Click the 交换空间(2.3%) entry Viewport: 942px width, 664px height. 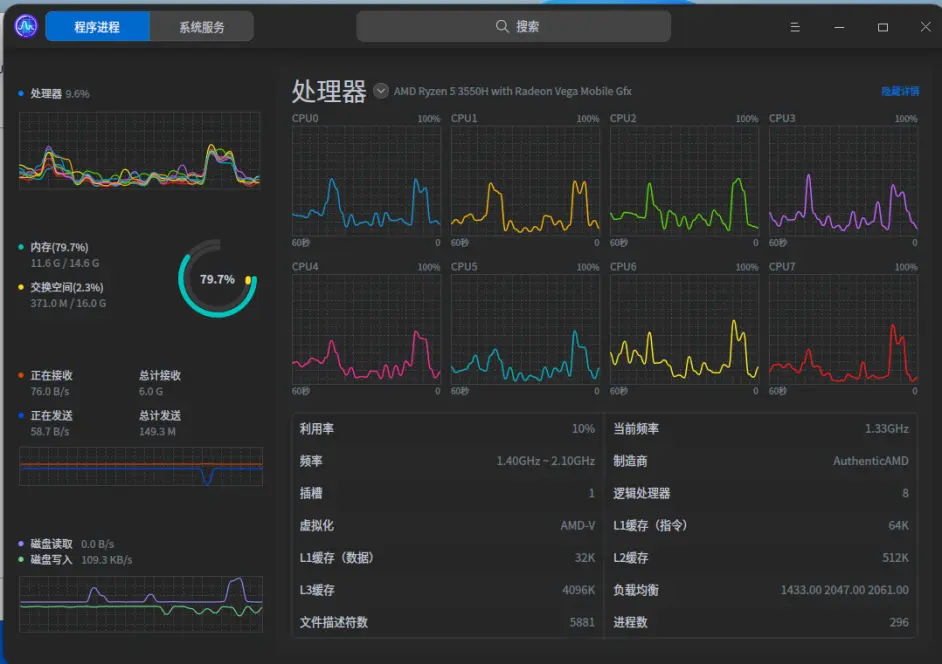pos(61,287)
